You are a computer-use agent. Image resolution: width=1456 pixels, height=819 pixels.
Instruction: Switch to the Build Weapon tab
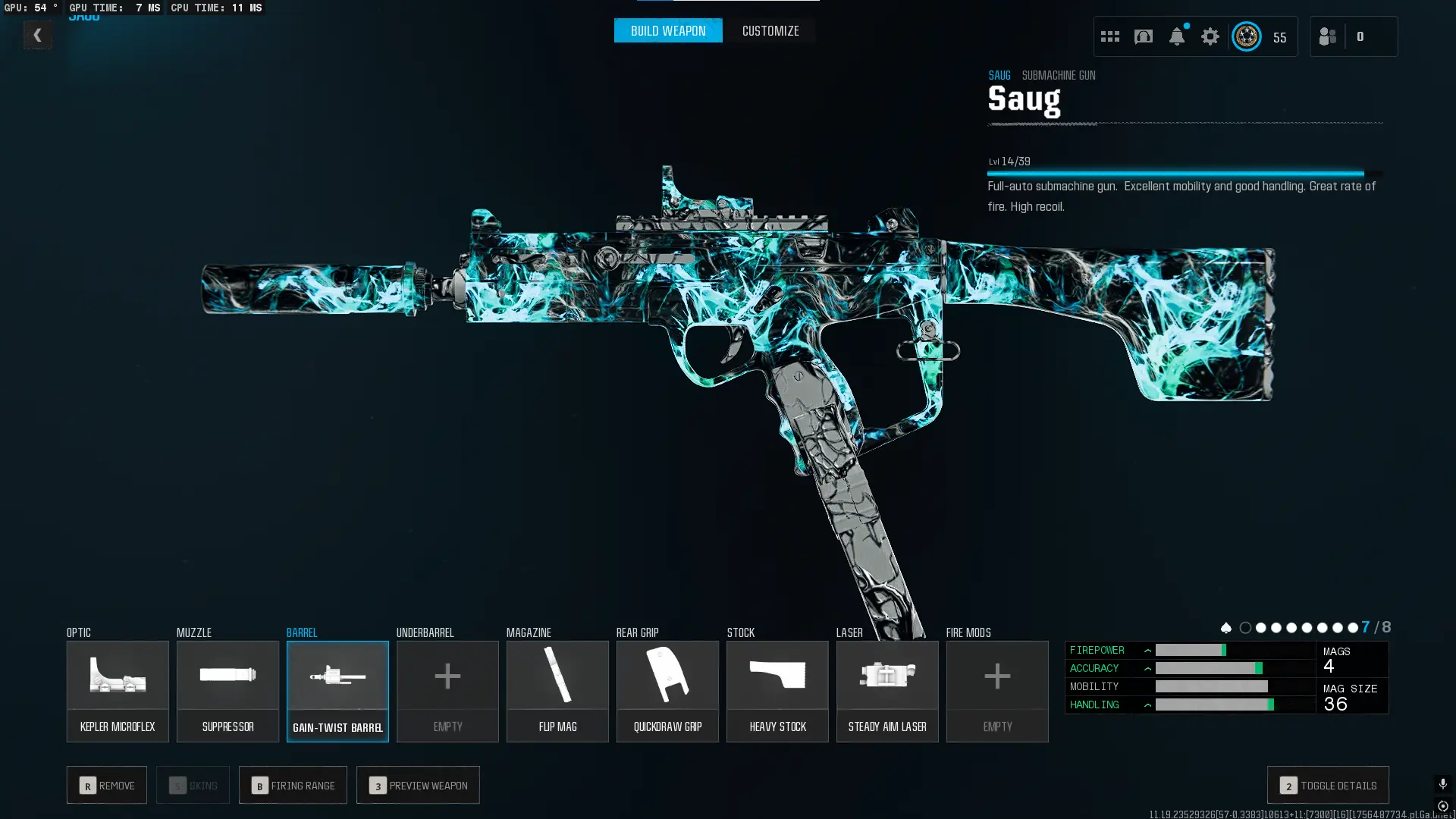pyautogui.click(x=667, y=31)
